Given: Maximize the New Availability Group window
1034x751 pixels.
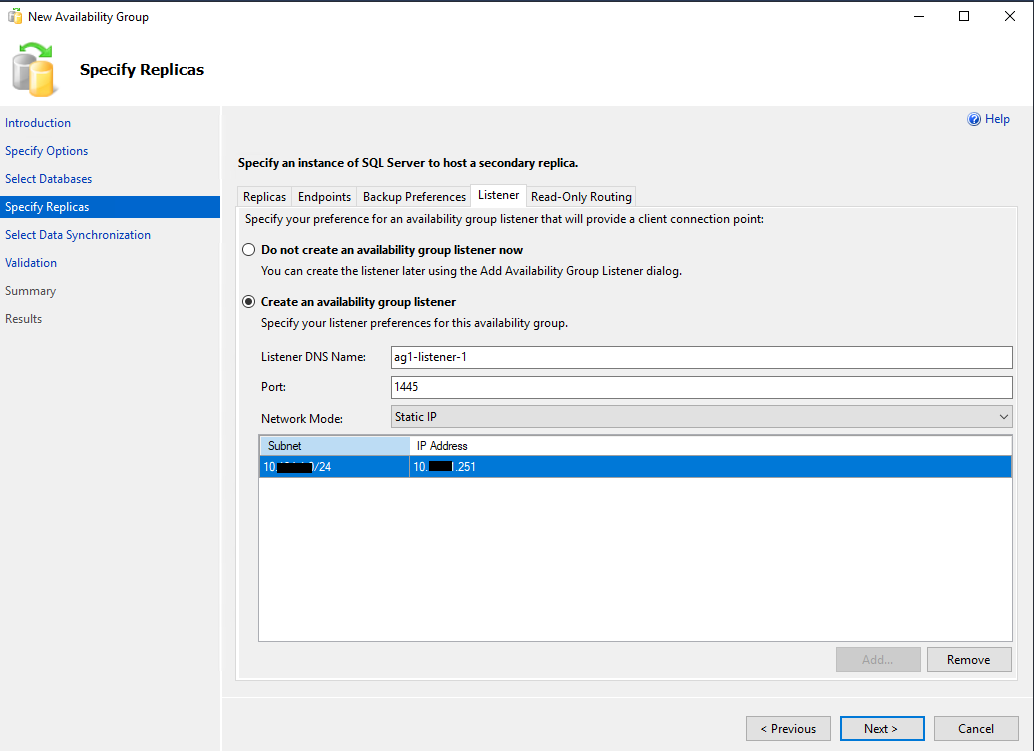Looking at the screenshot, I should pos(963,16).
